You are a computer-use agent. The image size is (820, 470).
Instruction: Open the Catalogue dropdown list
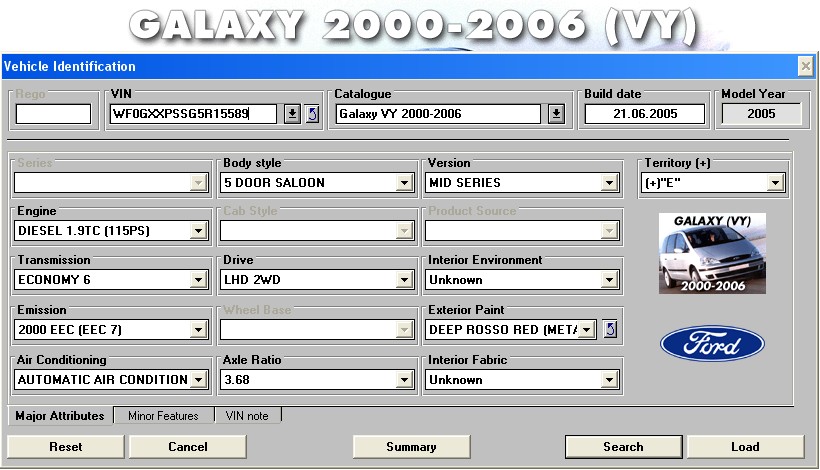pyautogui.click(x=557, y=114)
